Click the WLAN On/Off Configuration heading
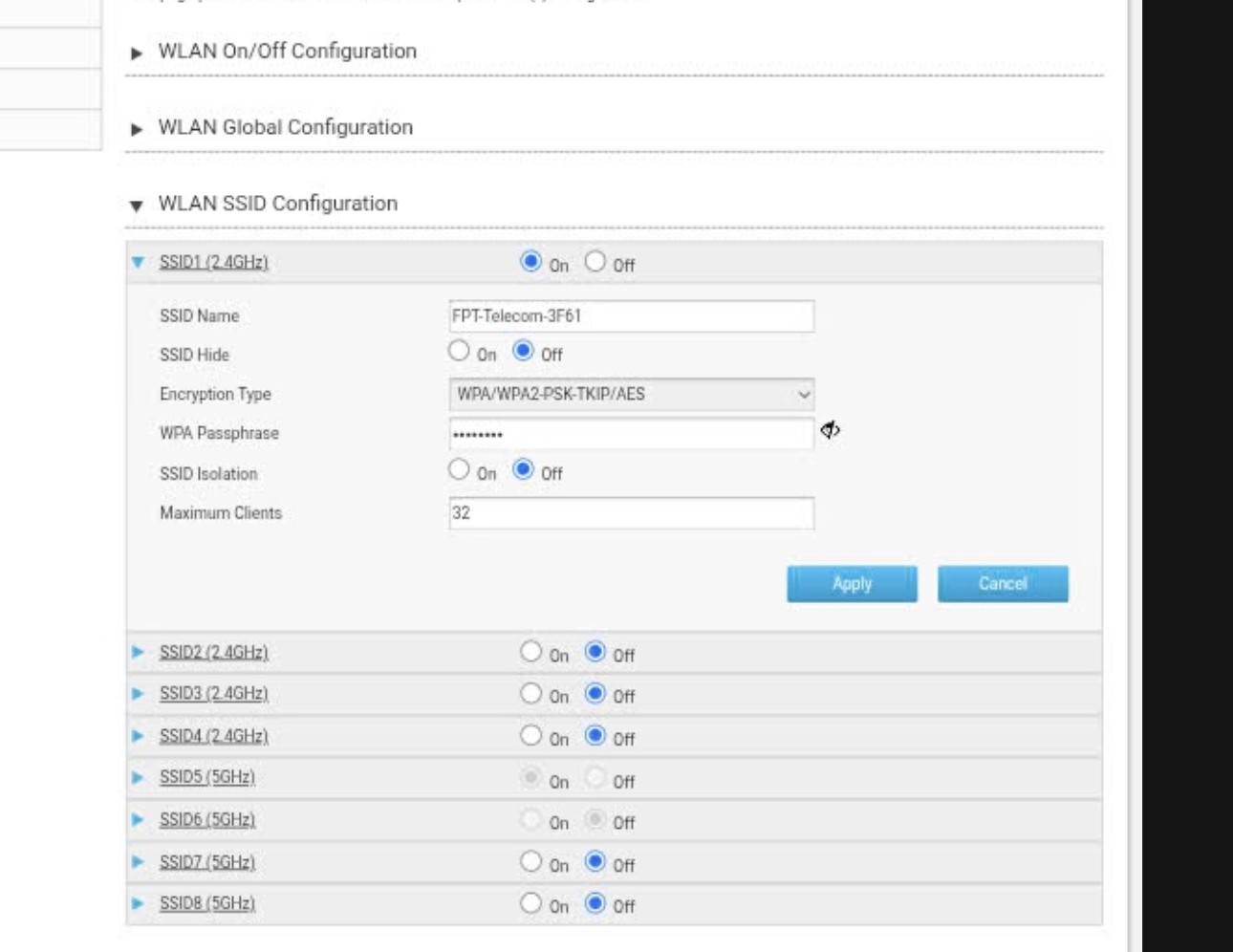1233x952 pixels. coord(288,51)
